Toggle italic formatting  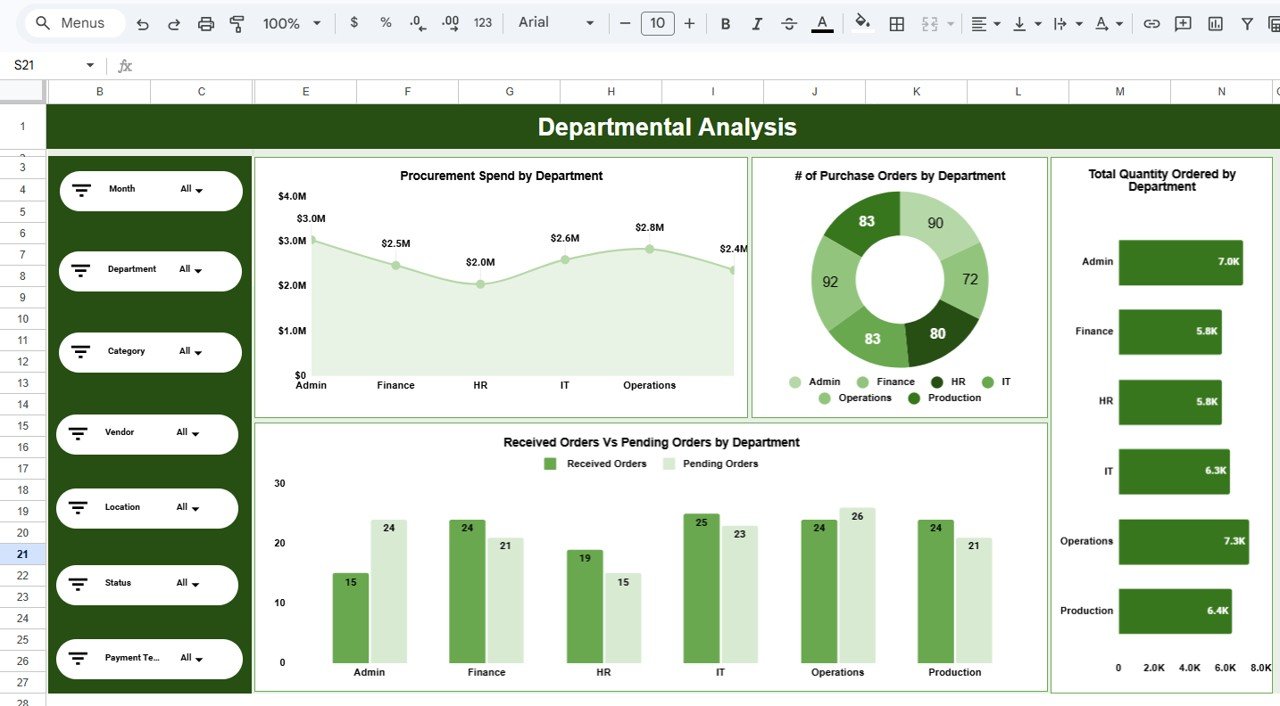pos(757,22)
